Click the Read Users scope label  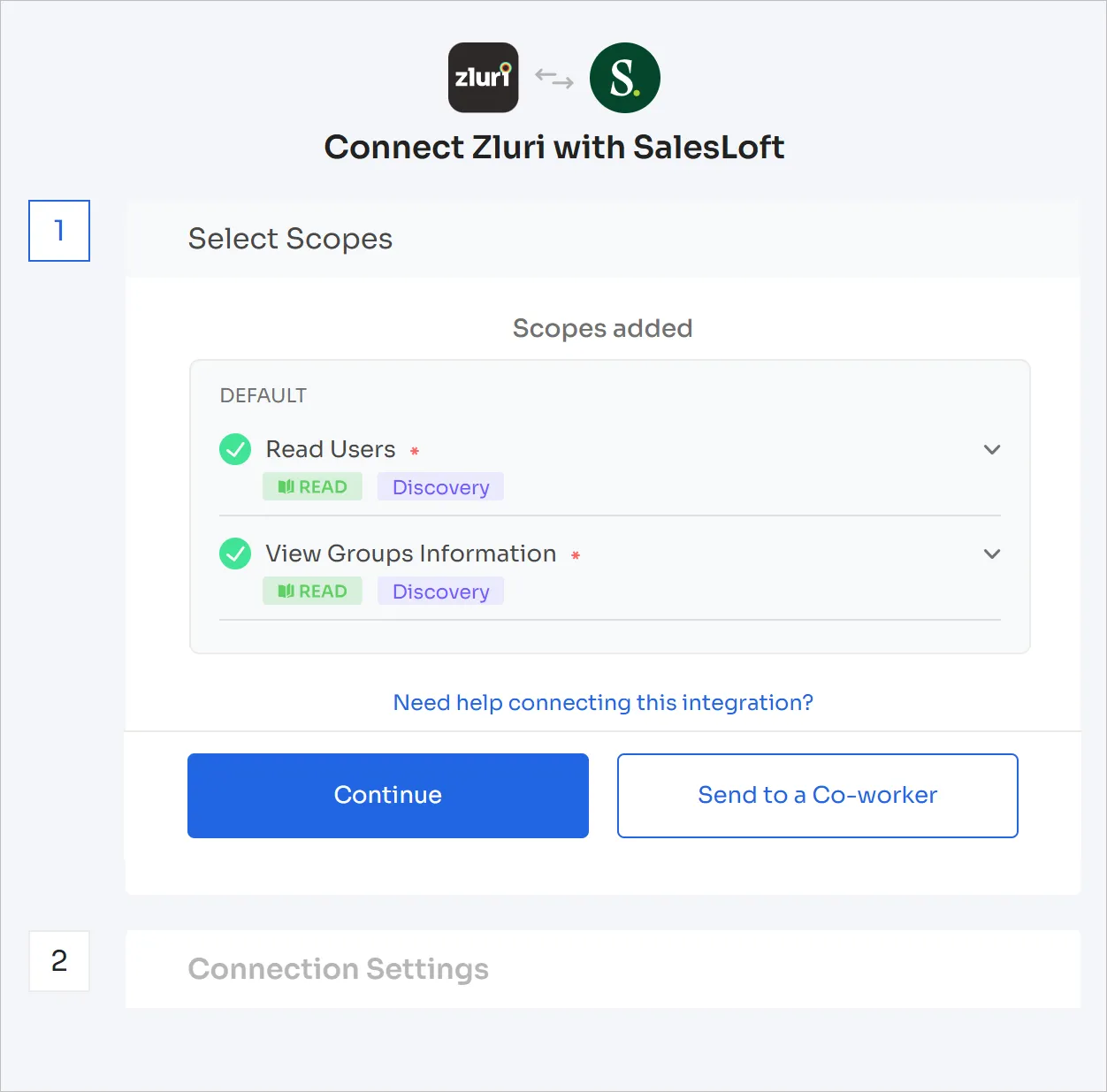pos(331,449)
